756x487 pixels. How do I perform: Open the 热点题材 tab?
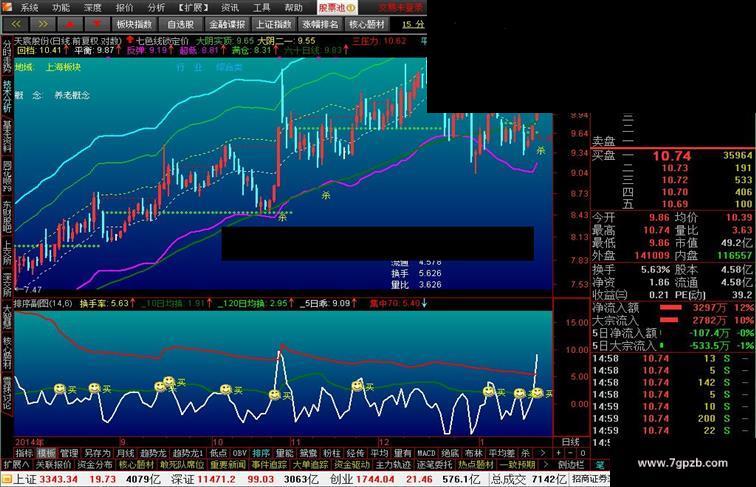click(x=476, y=465)
